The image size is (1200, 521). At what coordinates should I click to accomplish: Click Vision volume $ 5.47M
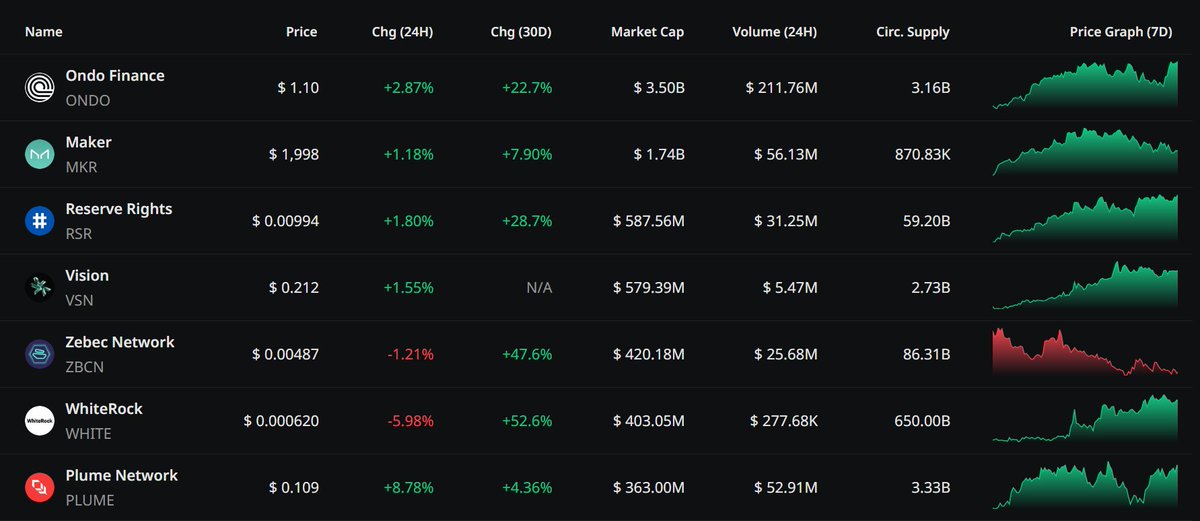pyautogui.click(x=789, y=288)
